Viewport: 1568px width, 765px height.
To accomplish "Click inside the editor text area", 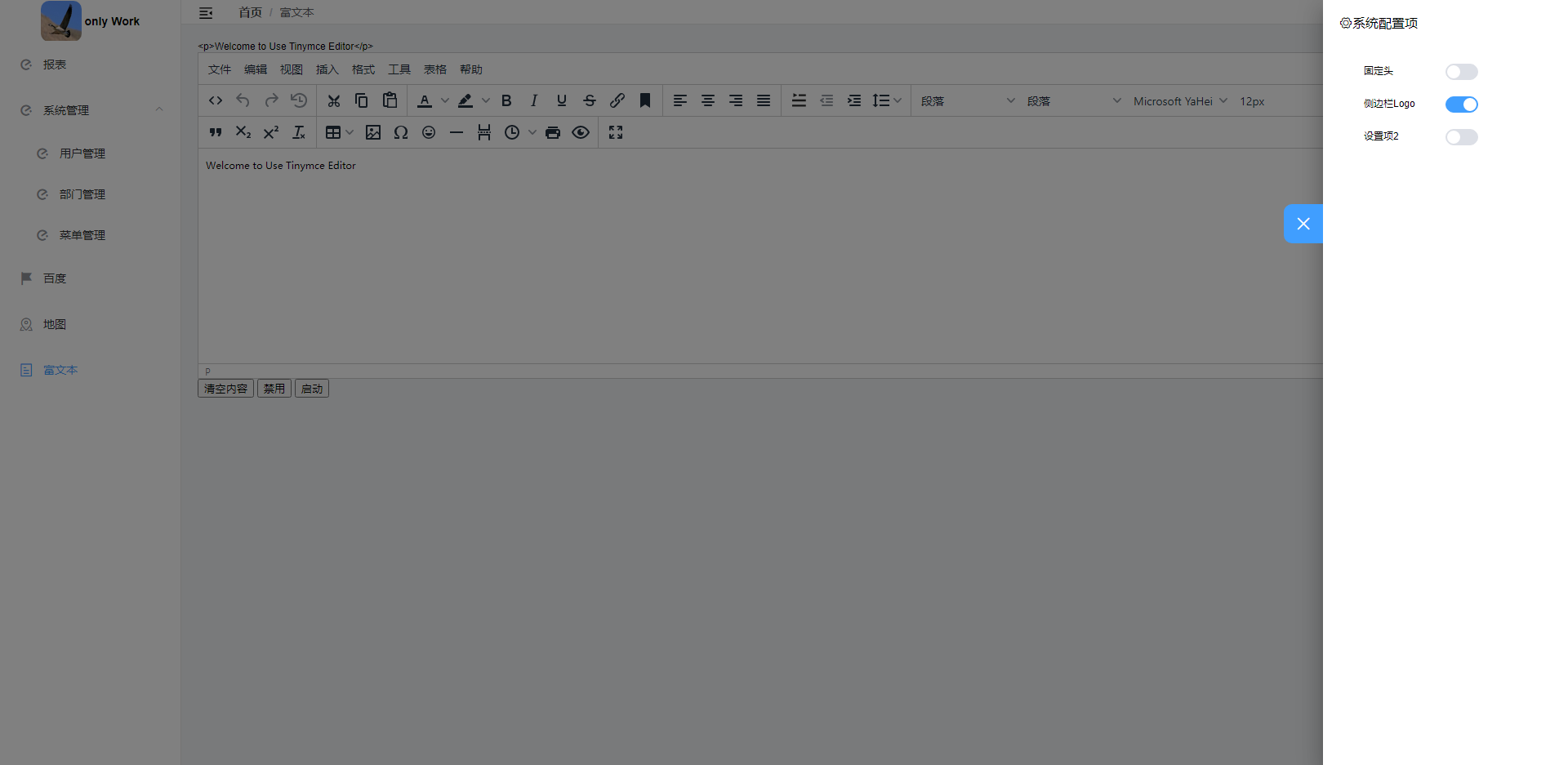I will click(759, 256).
